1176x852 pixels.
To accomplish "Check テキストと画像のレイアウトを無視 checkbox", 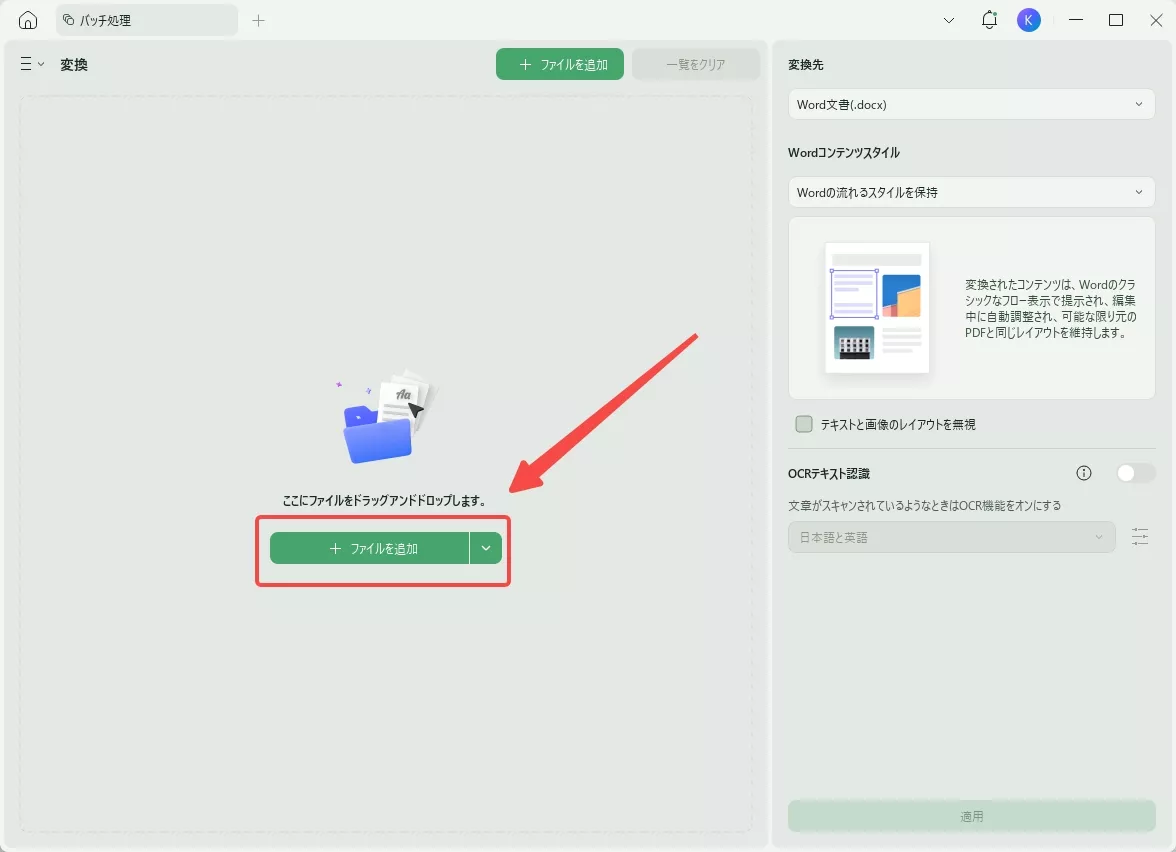I will [x=803, y=423].
